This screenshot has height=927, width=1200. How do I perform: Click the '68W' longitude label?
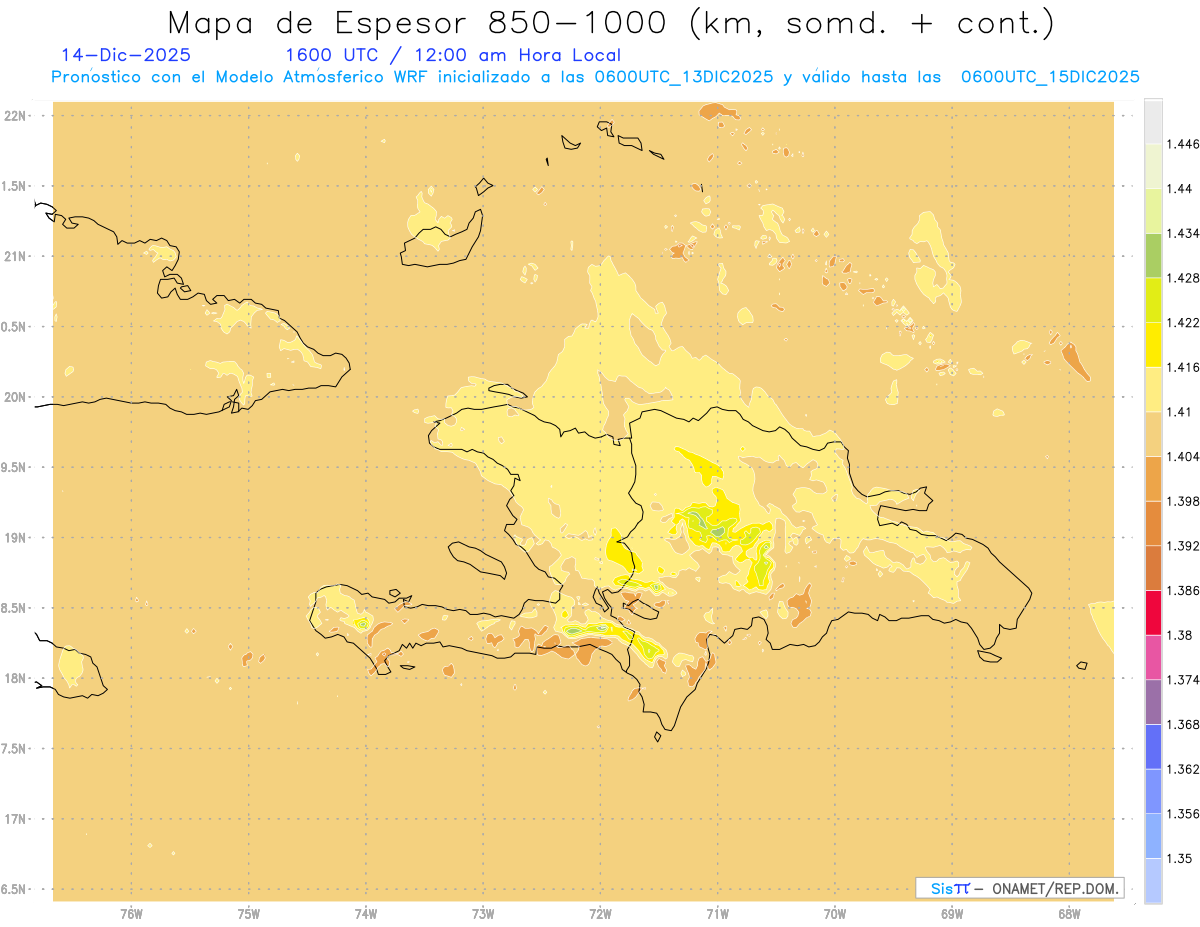1069,913
